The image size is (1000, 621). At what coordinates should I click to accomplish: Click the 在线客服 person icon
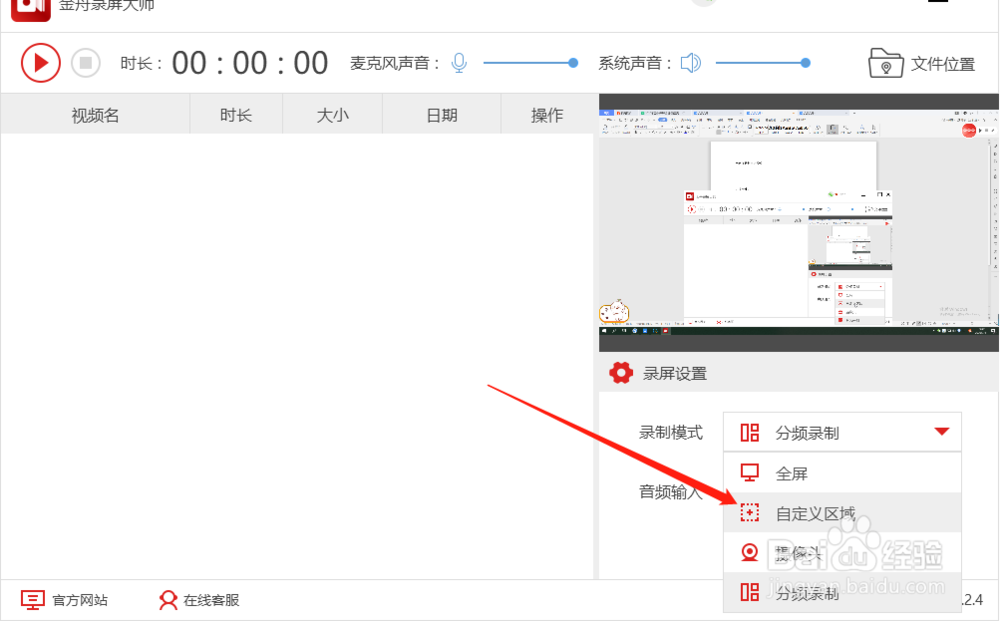pos(168,600)
